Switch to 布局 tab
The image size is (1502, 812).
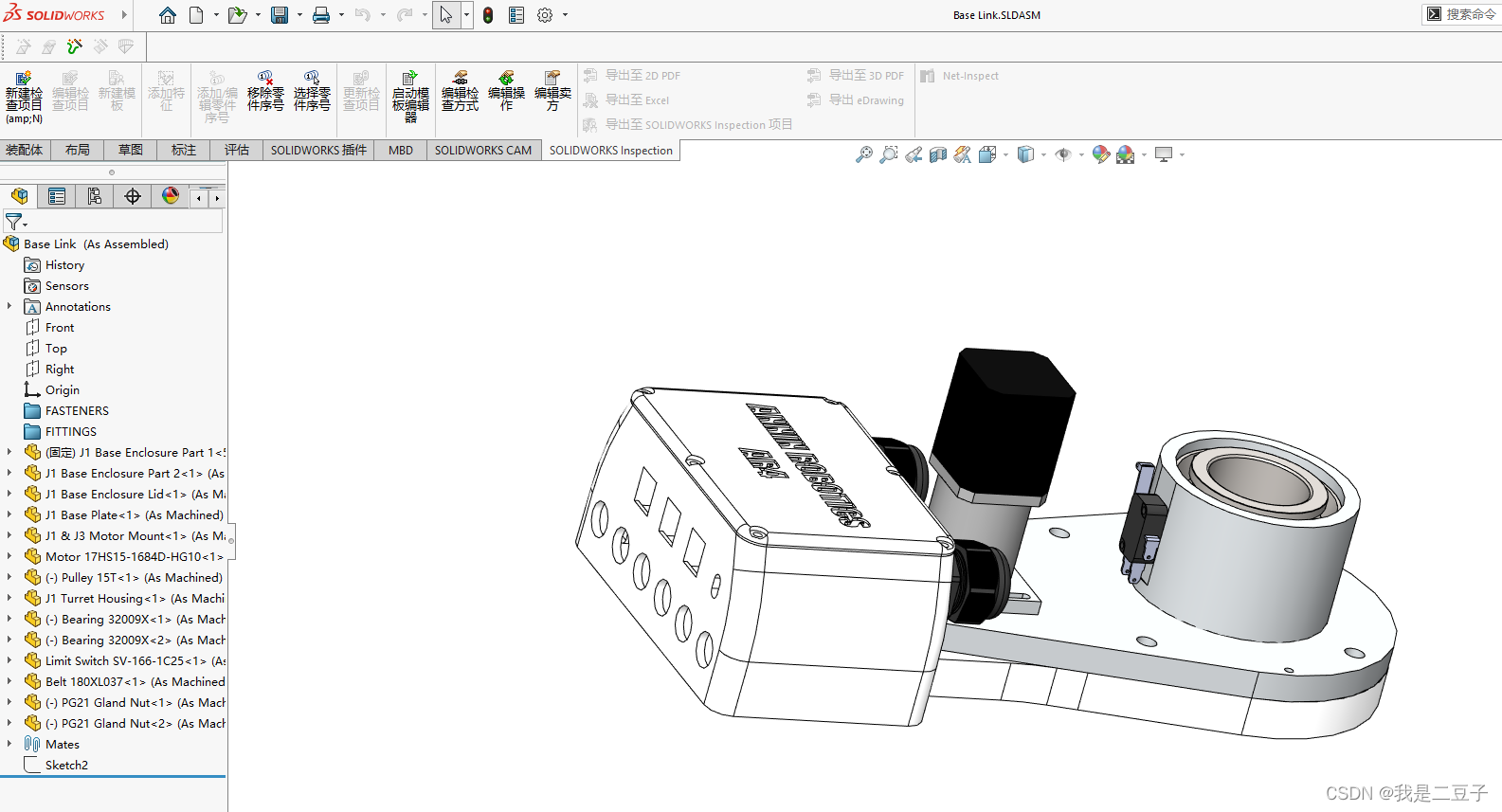click(78, 150)
